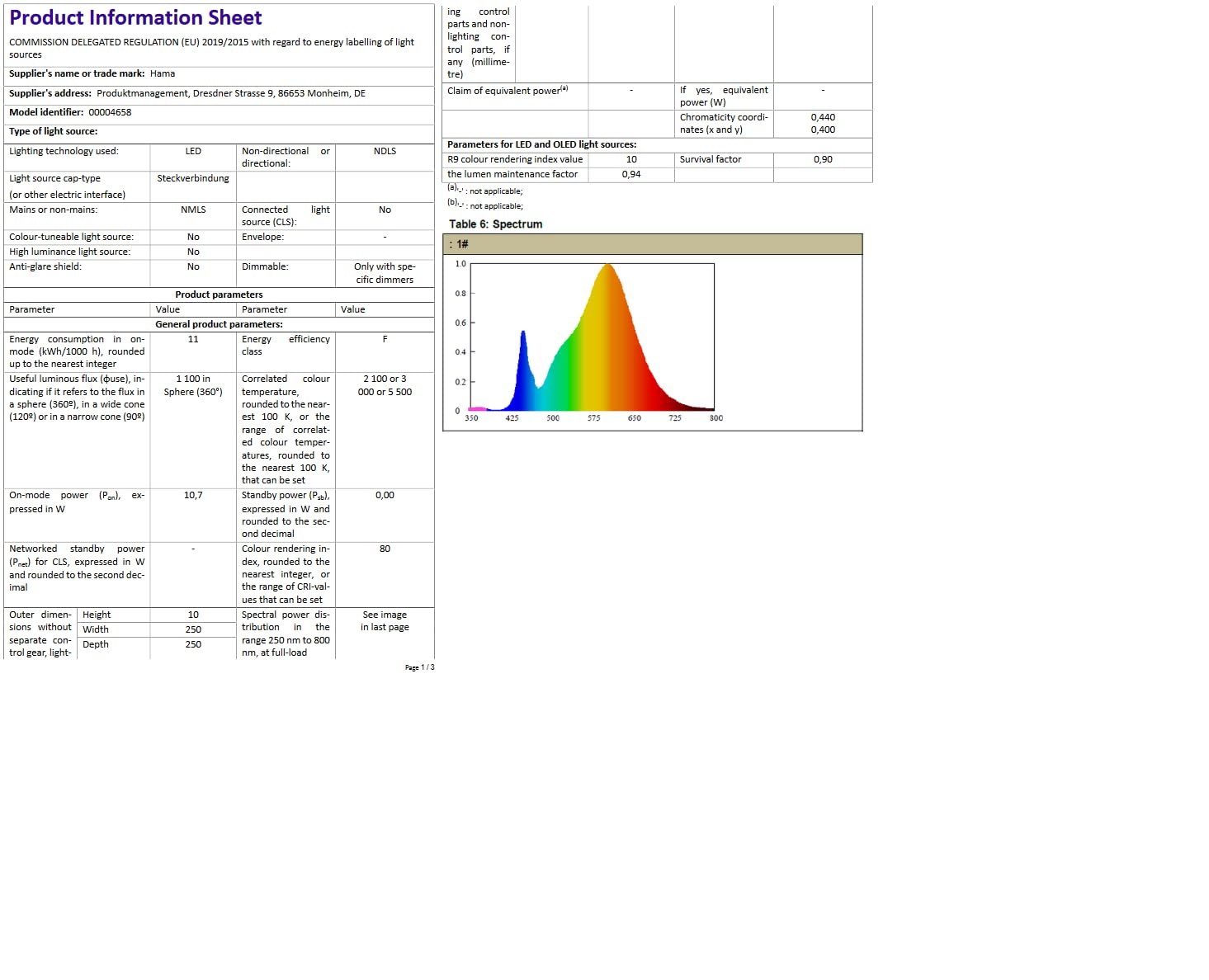The image size is (1209, 980).
Task: Click the 'Only with specific dimmers' cell
Action: (x=385, y=273)
